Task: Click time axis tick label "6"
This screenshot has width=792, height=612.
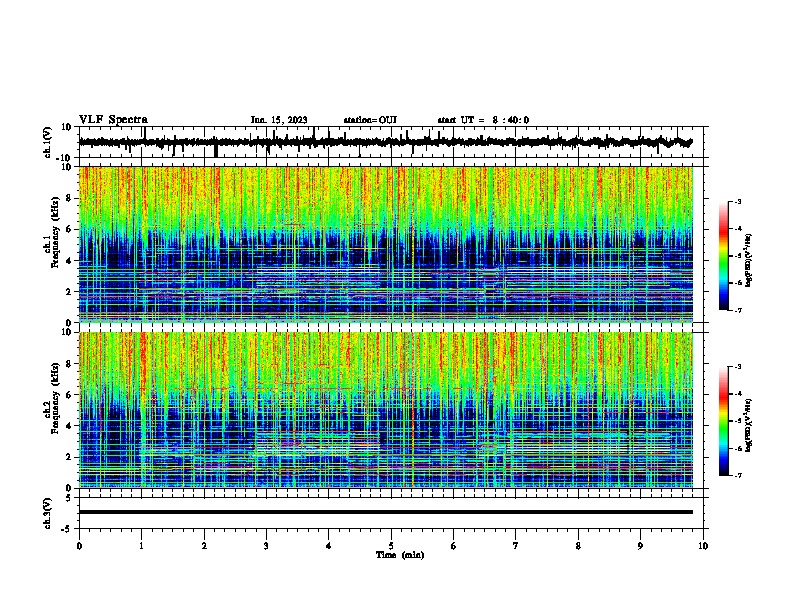Action: tap(454, 546)
